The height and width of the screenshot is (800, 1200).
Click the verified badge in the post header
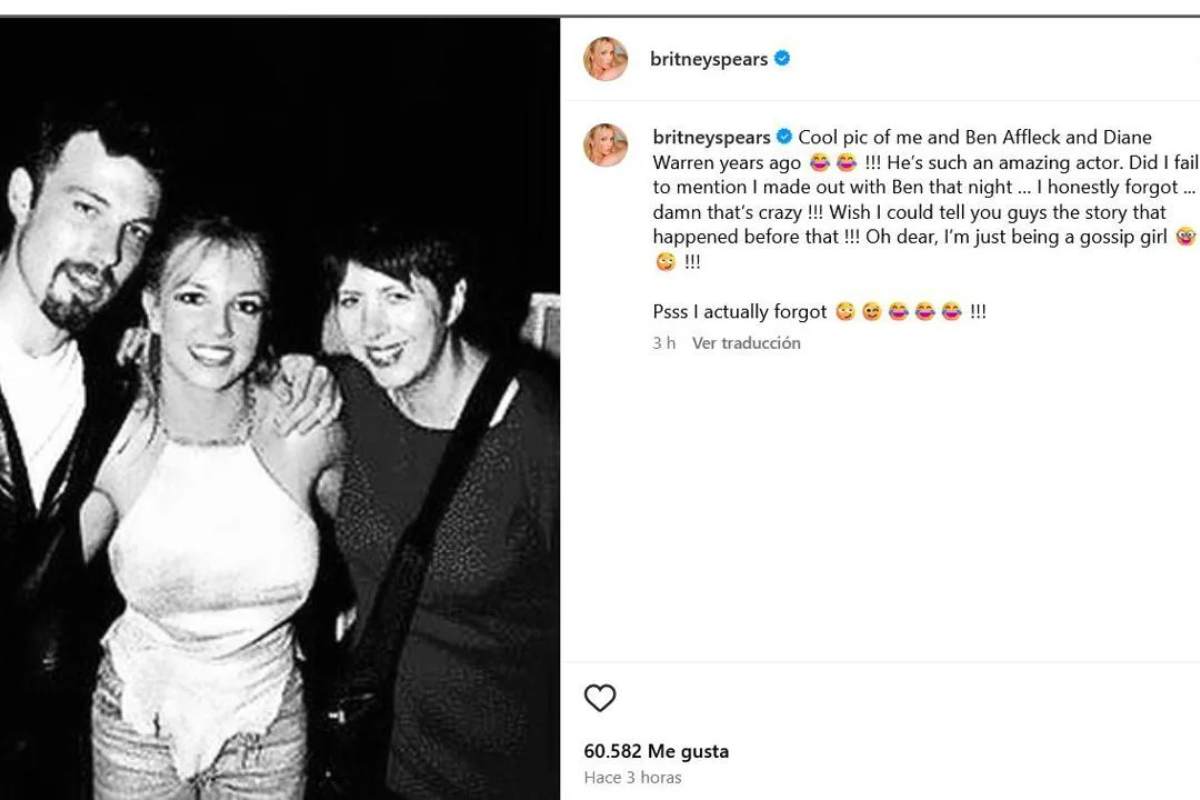click(782, 59)
